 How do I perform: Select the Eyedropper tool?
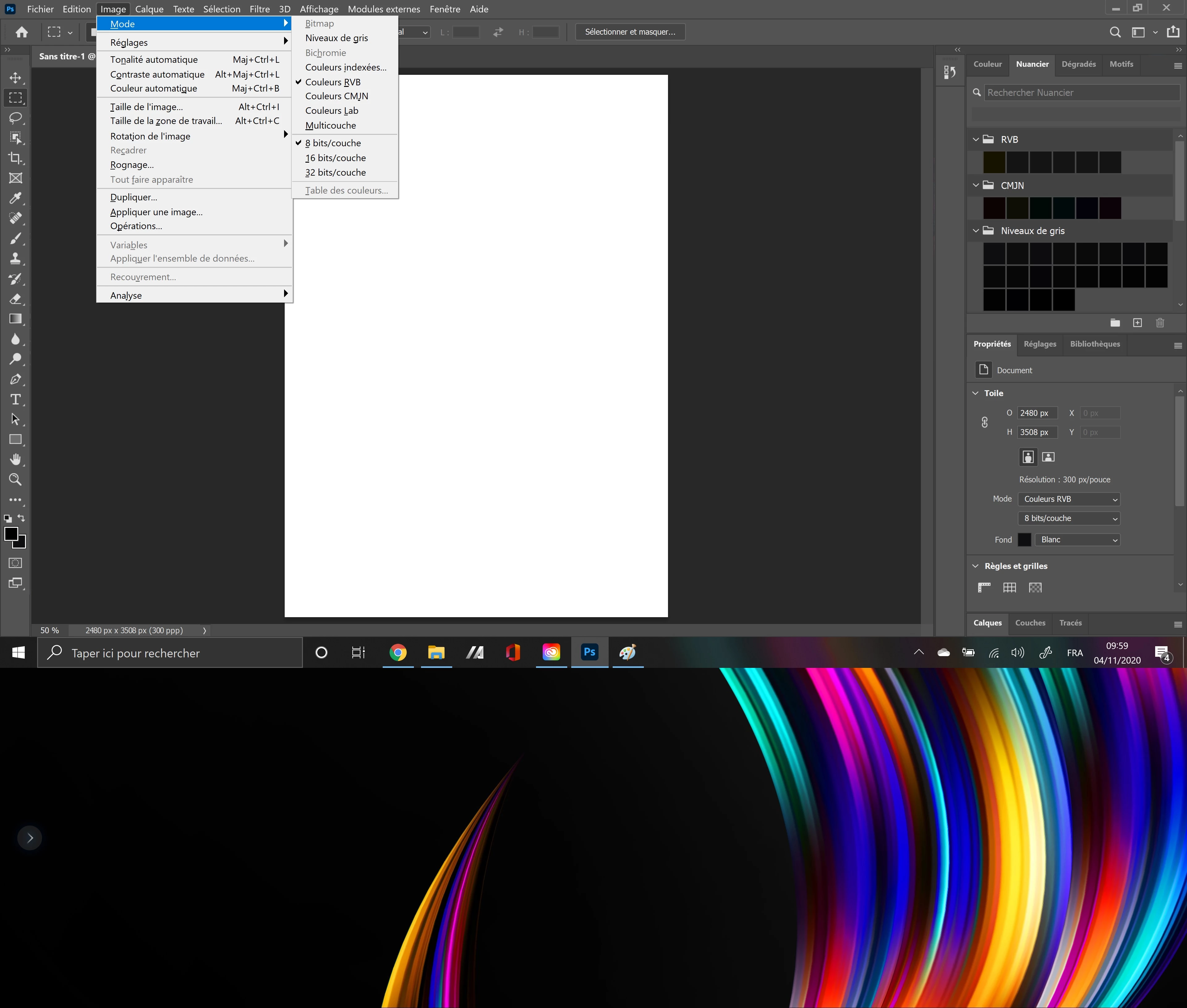point(15,198)
